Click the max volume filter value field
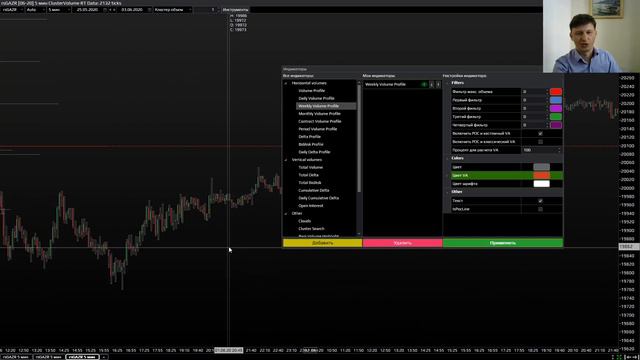Screen dimensions: 640x360 pos(535,92)
